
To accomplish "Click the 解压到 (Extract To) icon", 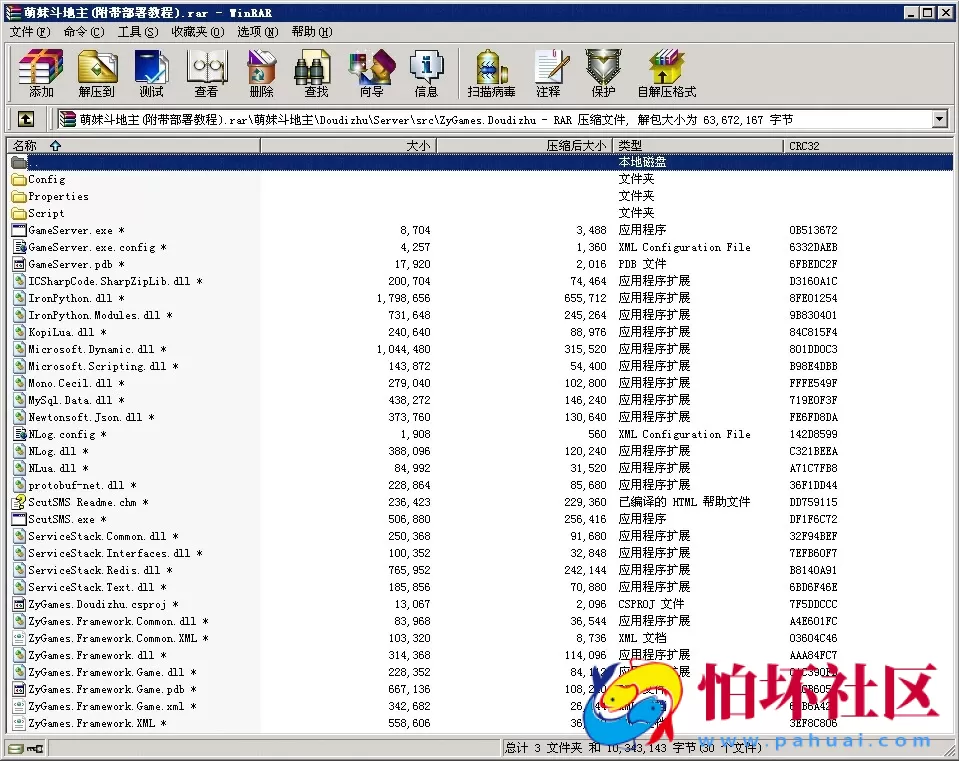I will [97, 73].
